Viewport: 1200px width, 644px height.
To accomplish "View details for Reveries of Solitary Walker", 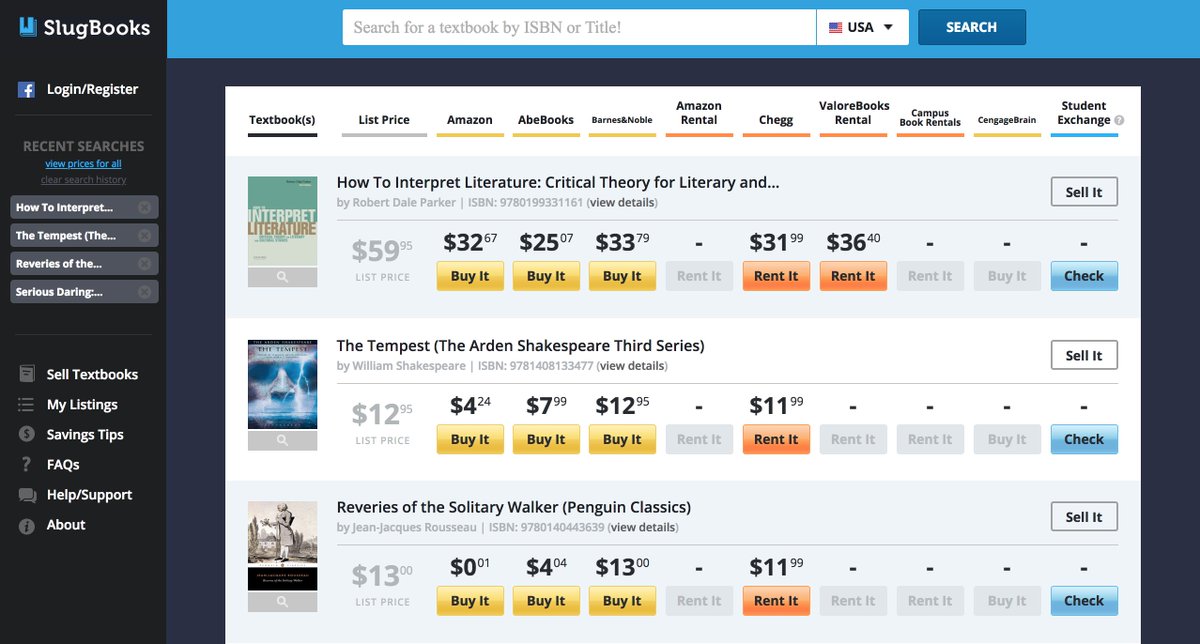I will click(x=643, y=528).
